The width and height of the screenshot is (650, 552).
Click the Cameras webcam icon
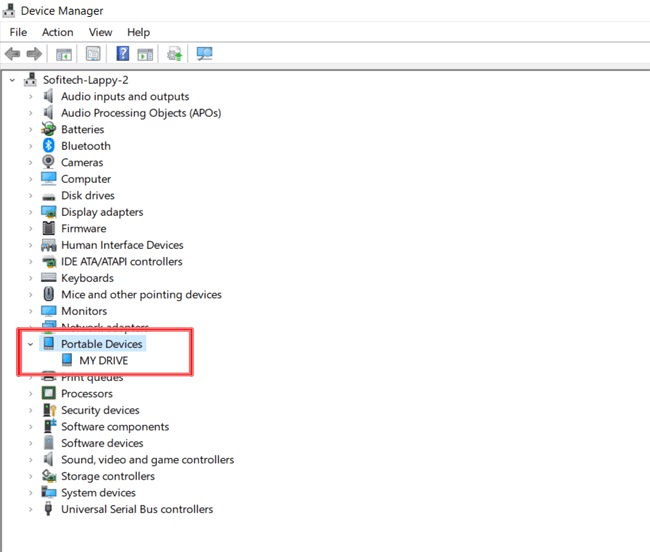(49, 162)
